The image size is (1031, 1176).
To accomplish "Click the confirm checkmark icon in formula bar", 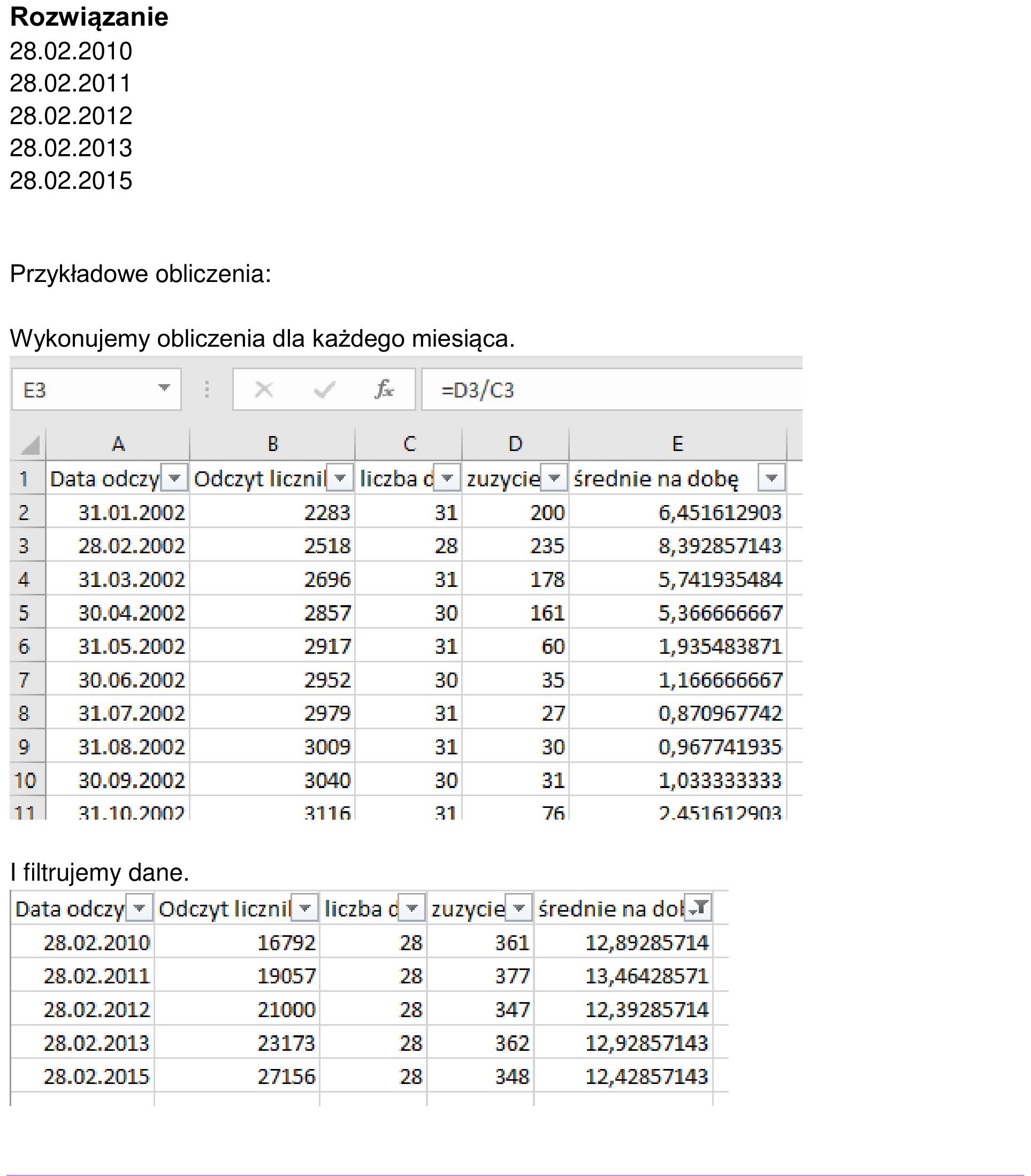I will point(324,390).
